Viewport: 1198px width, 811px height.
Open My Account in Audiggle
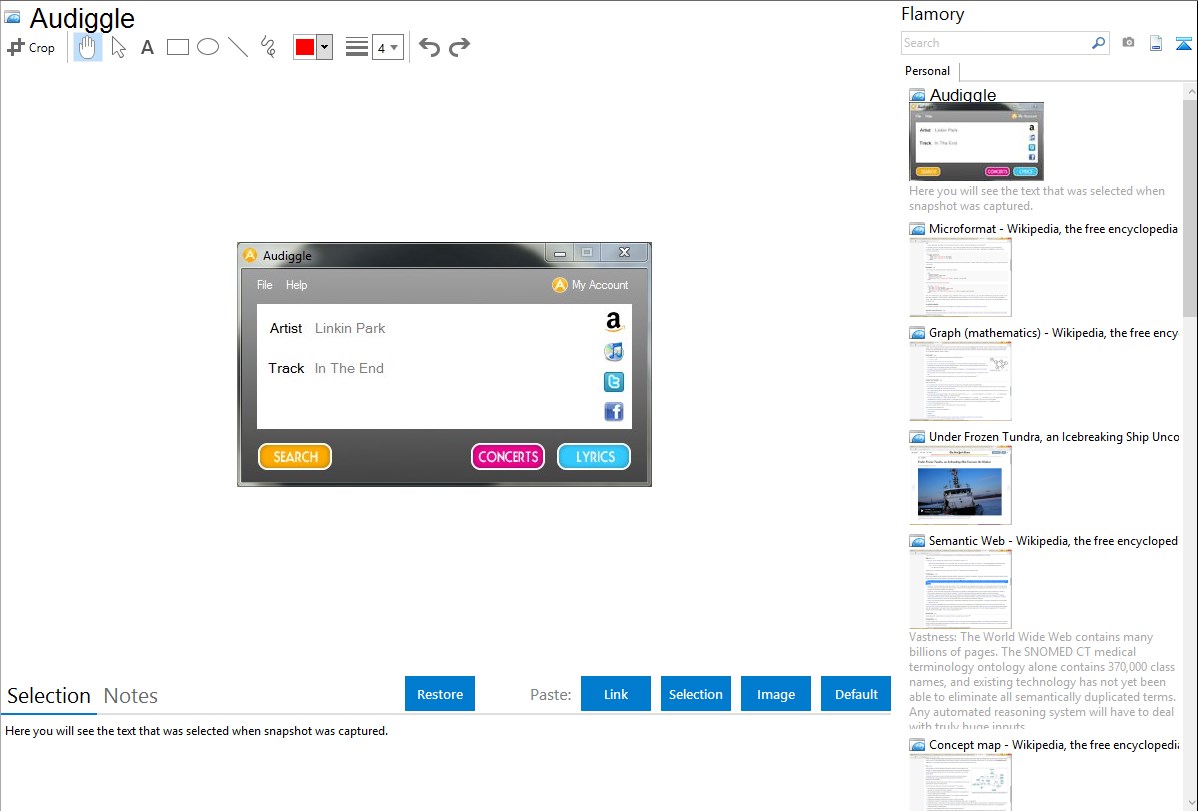click(590, 285)
